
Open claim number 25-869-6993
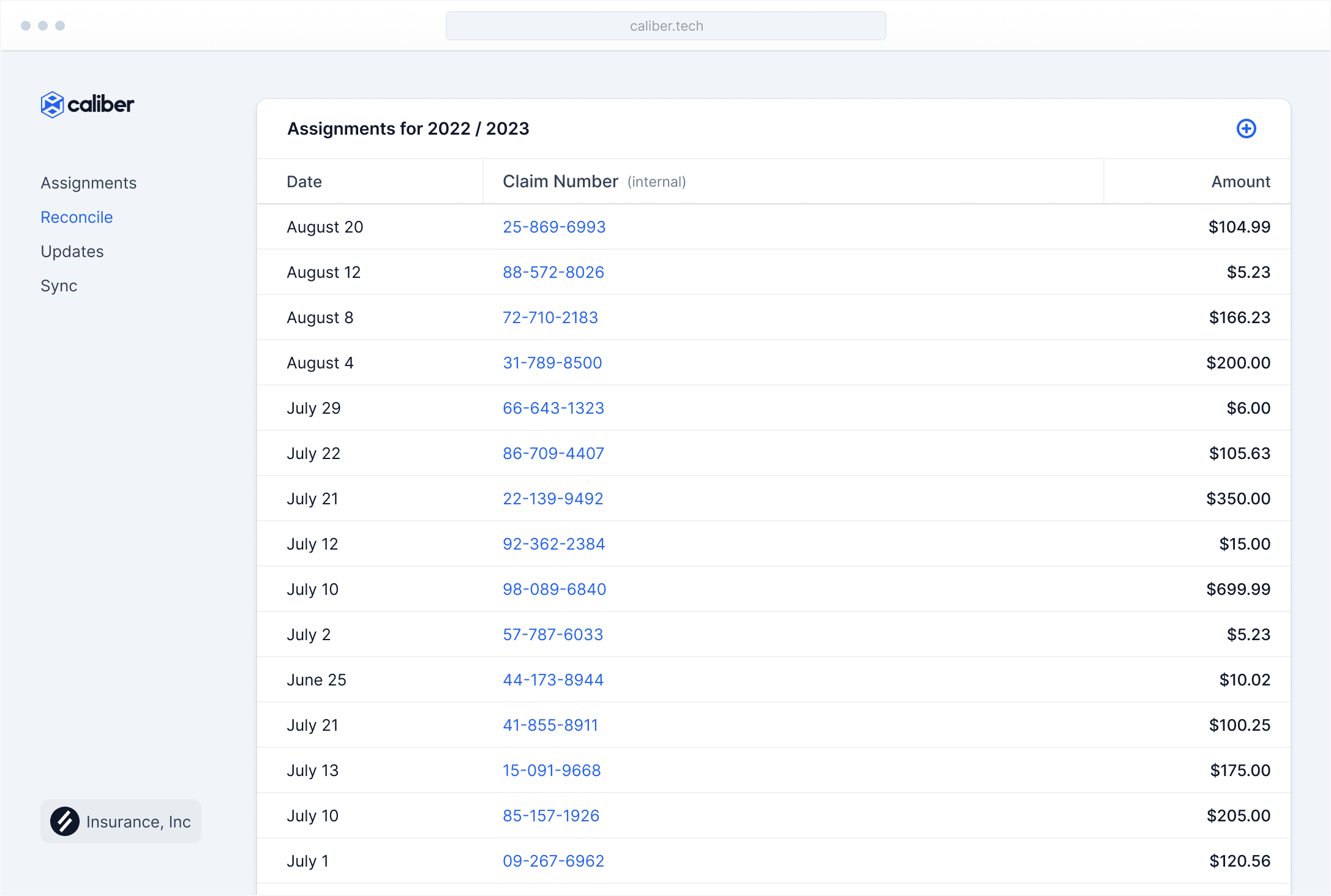pos(554,227)
